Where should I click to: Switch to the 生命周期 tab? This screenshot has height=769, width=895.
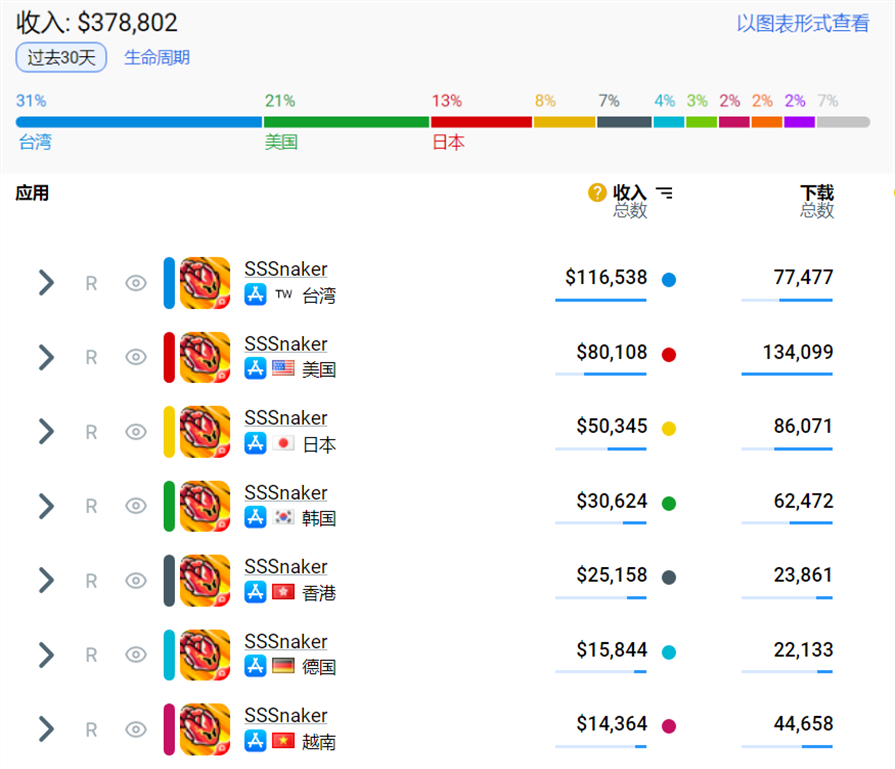[157, 58]
